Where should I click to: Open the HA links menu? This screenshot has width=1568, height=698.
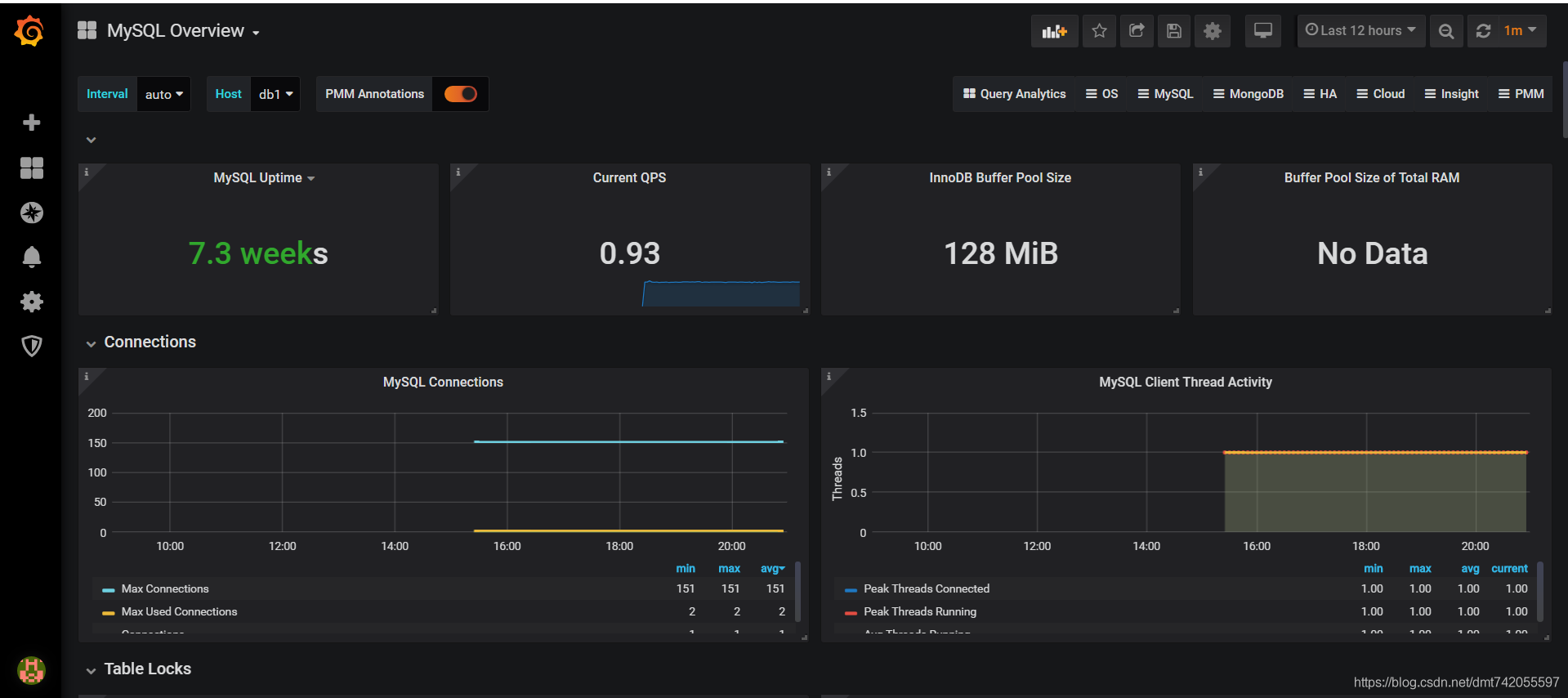tap(1320, 94)
